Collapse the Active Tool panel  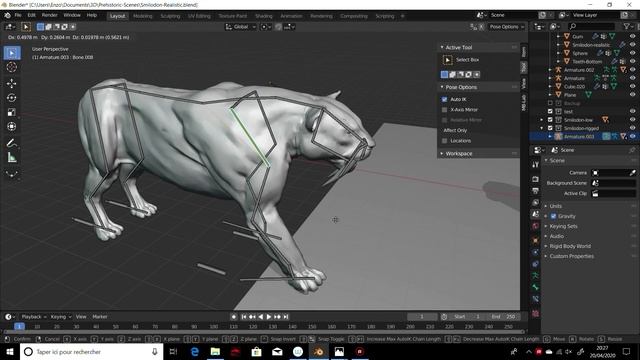point(442,48)
